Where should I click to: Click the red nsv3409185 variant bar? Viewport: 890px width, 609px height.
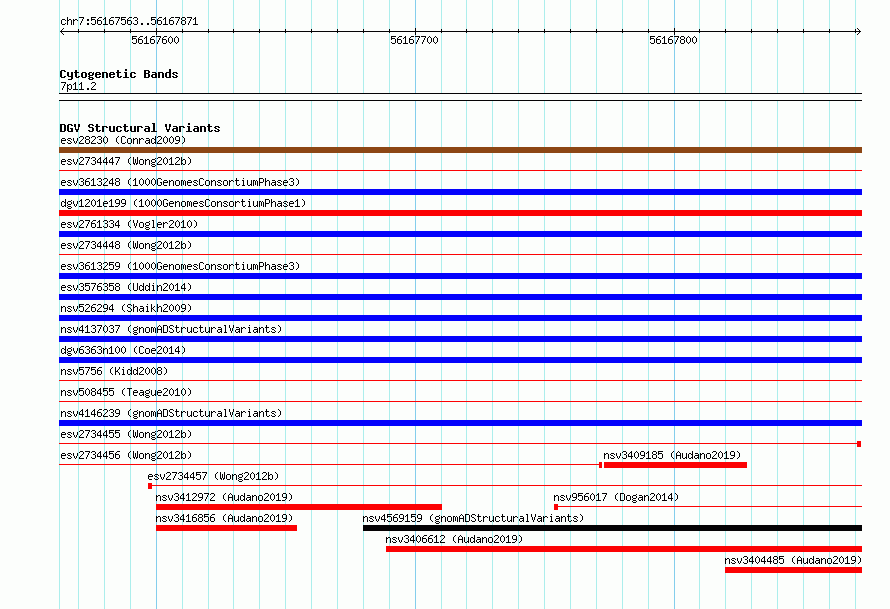pos(675,465)
